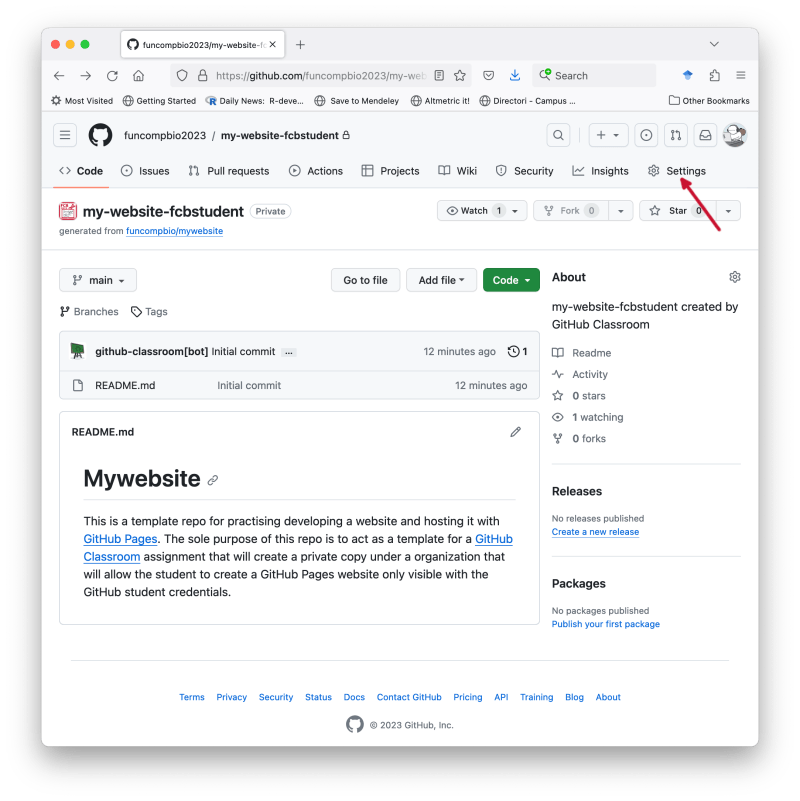The width and height of the screenshot is (800, 801).
Task: Expand the green Code dropdown
Action: coord(511,280)
